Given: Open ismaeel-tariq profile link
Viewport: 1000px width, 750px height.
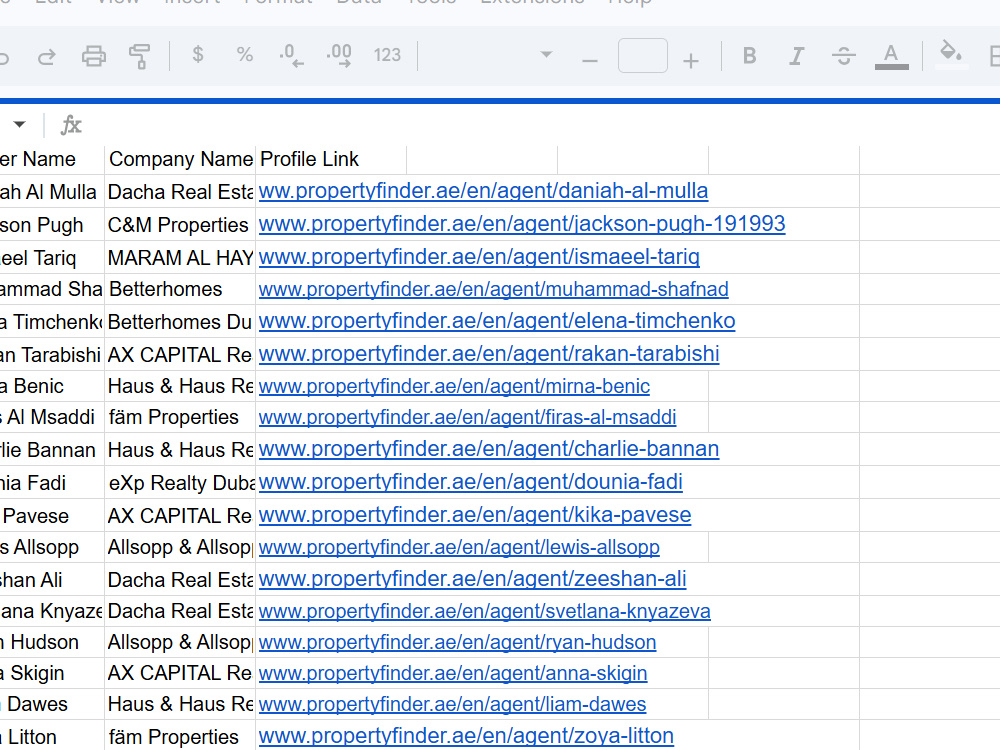Looking at the screenshot, I should point(479,257).
